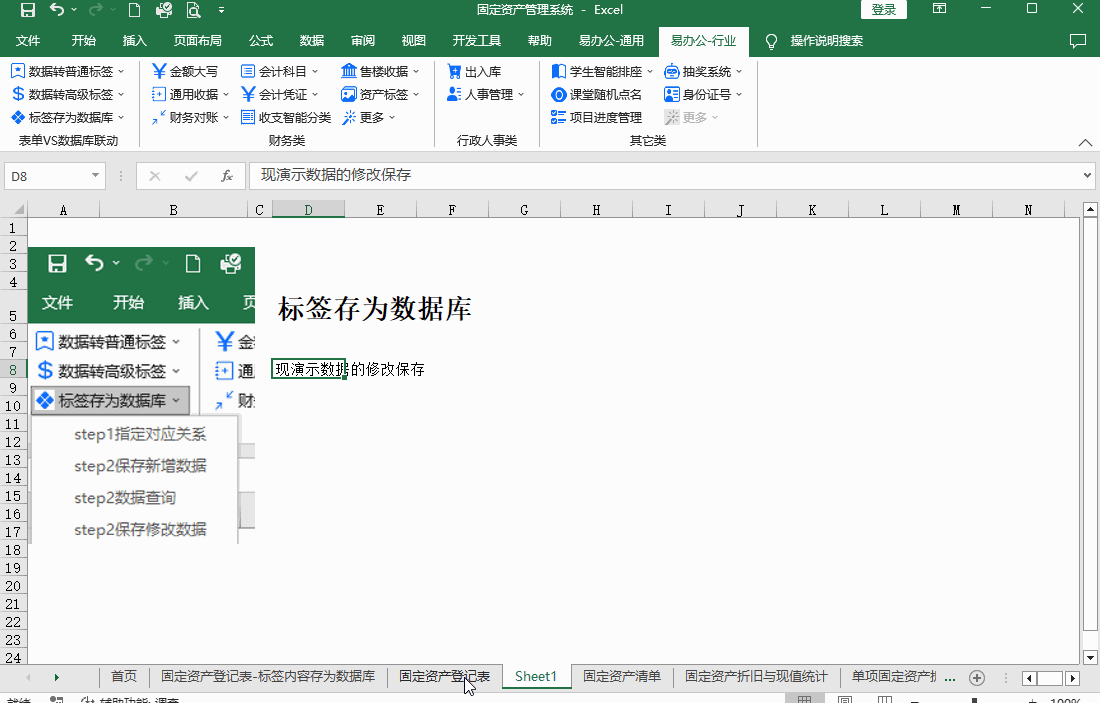Viewport: 1100px width, 703px height.
Task: Click 课堂随机点名 button
Action: pyautogui.click(x=596, y=94)
